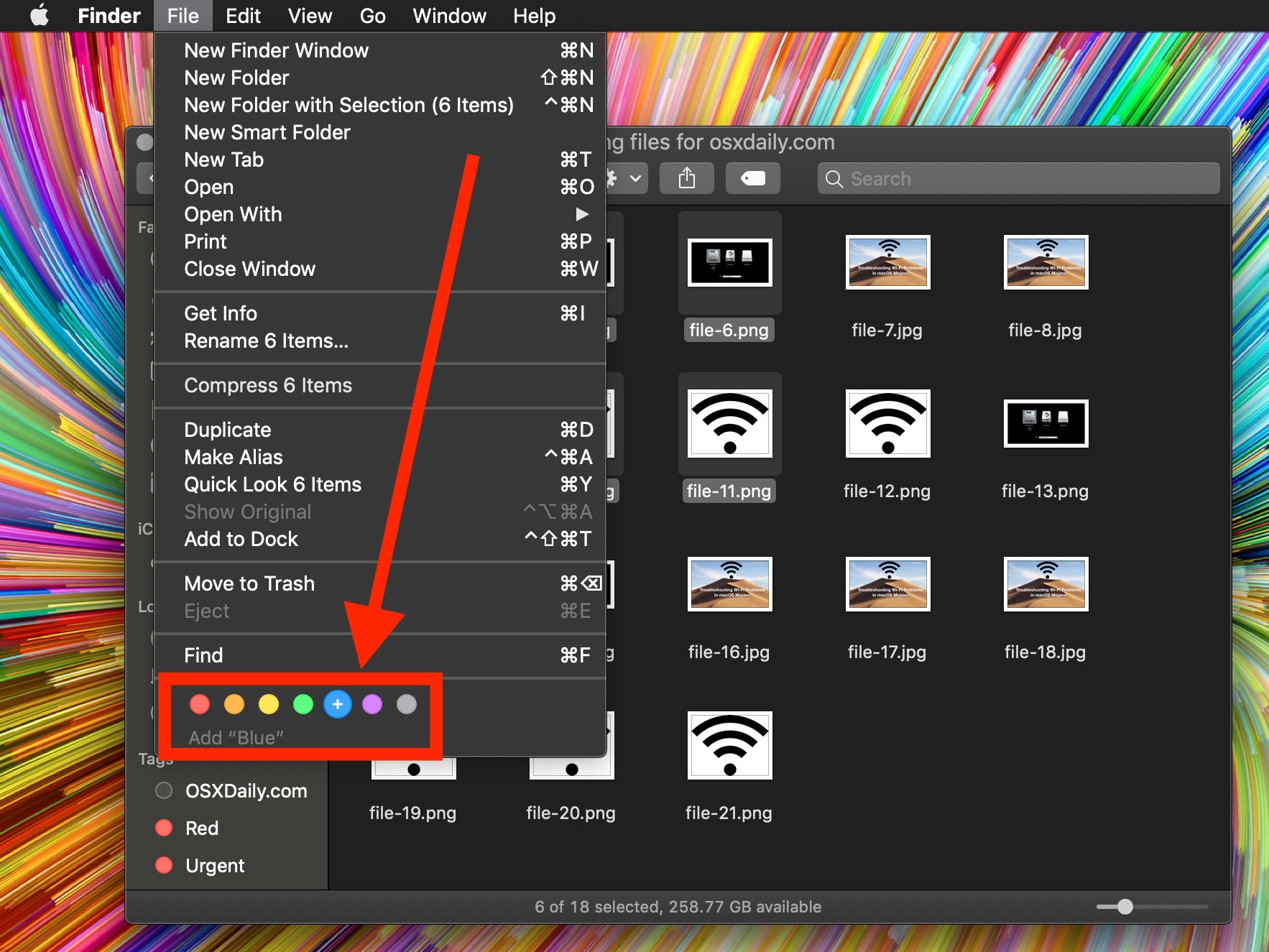This screenshot has height=952, width=1269.
Task: Open the Edit menu
Action: (242, 16)
